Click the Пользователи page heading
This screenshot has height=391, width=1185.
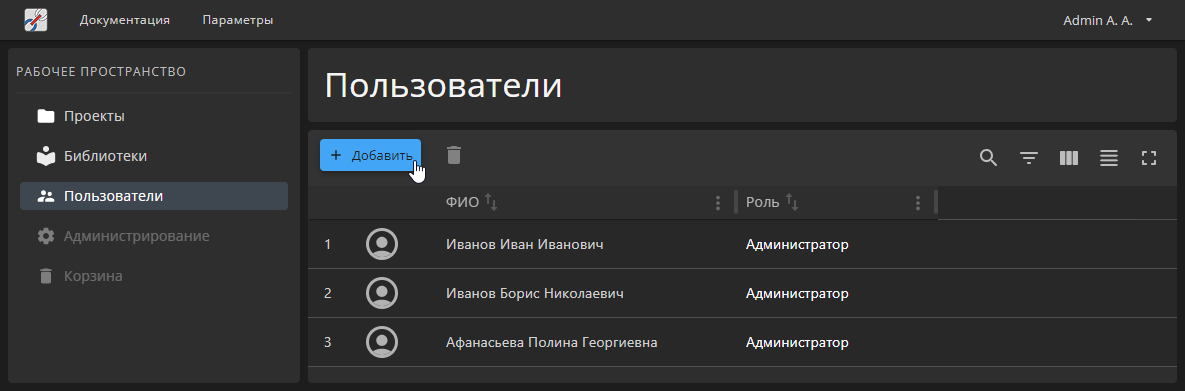pos(444,86)
